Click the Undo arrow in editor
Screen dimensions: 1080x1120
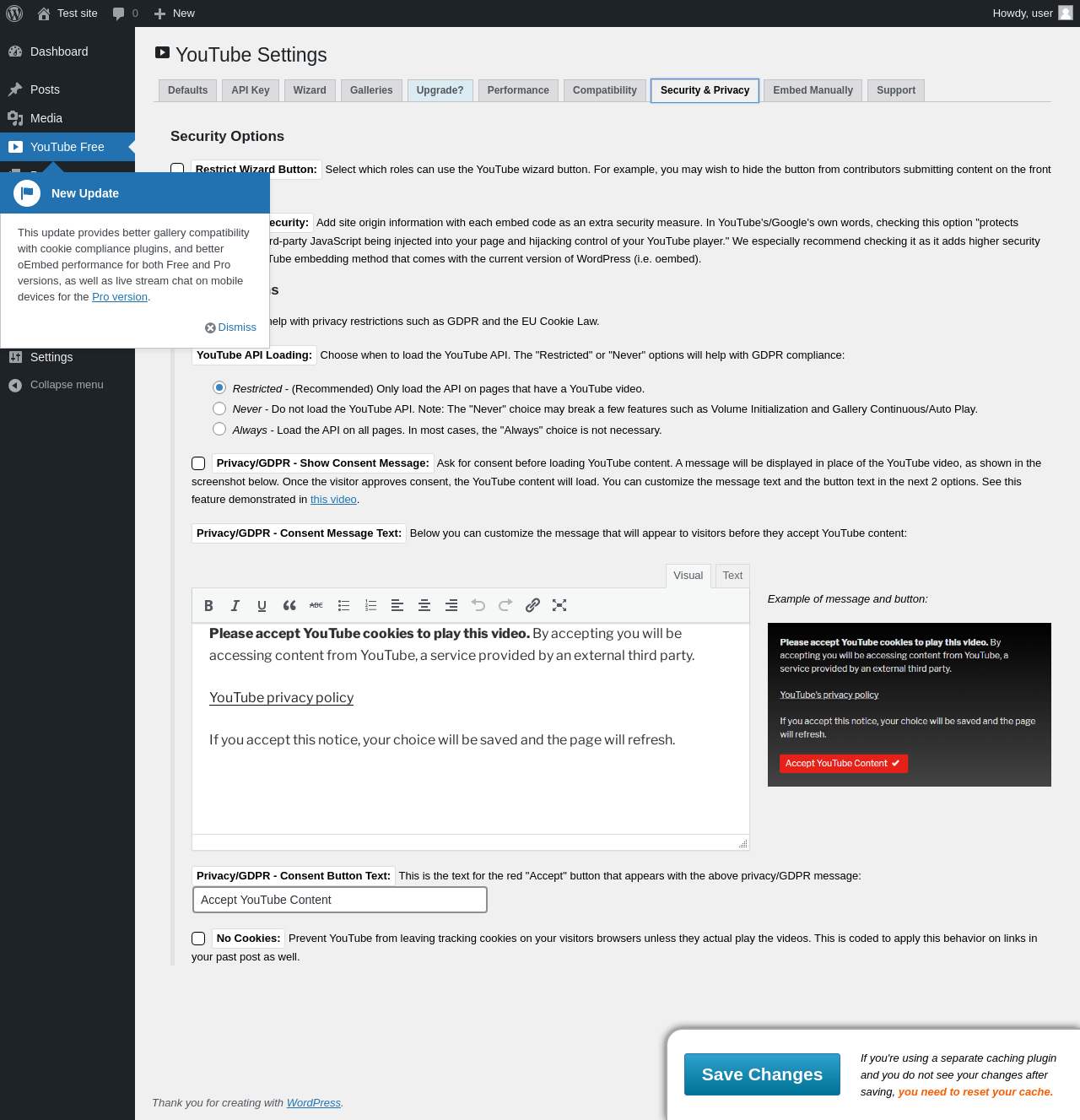[478, 605]
